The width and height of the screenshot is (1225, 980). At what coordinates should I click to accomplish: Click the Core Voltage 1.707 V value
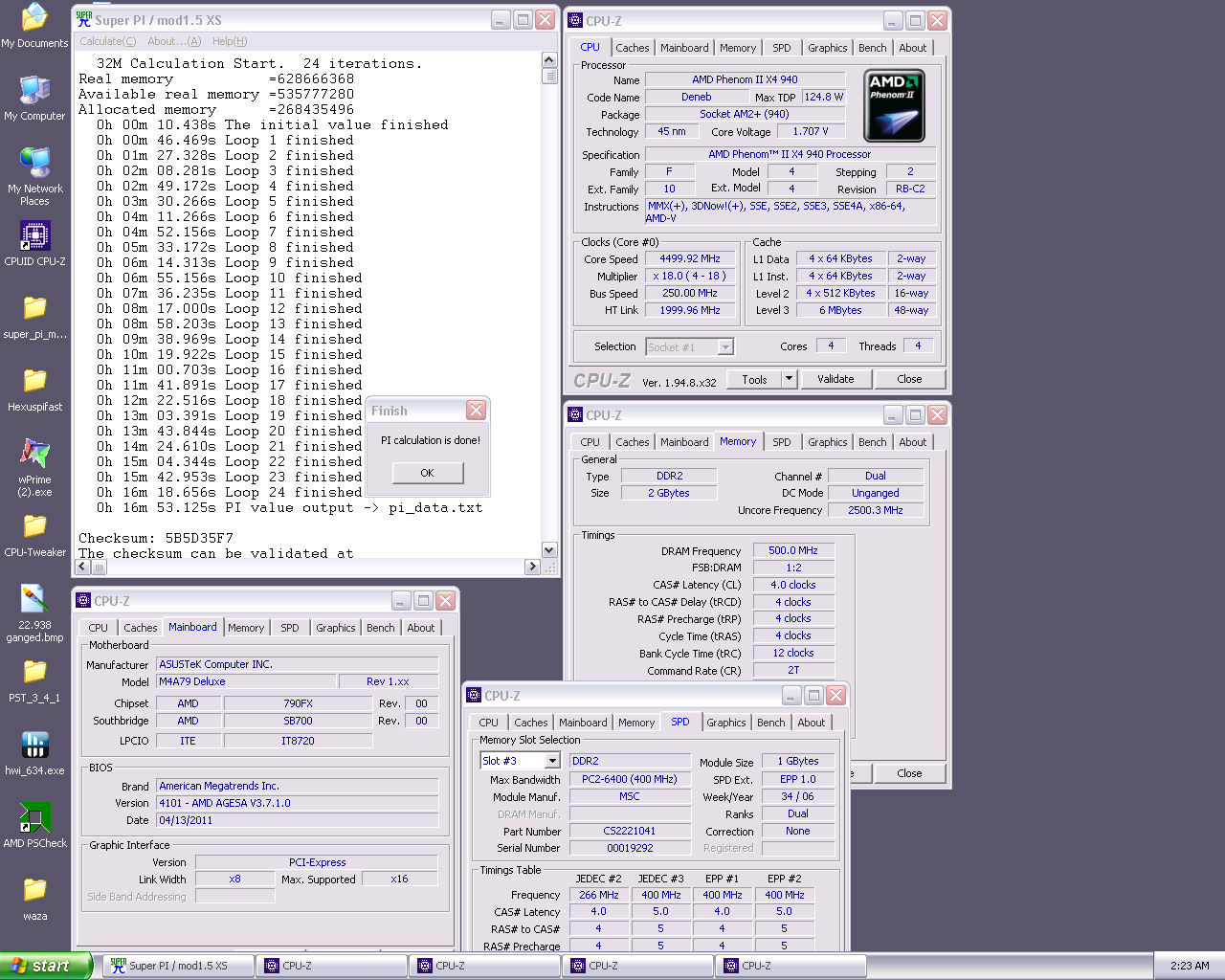pyautogui.click(x=811, y=131)
